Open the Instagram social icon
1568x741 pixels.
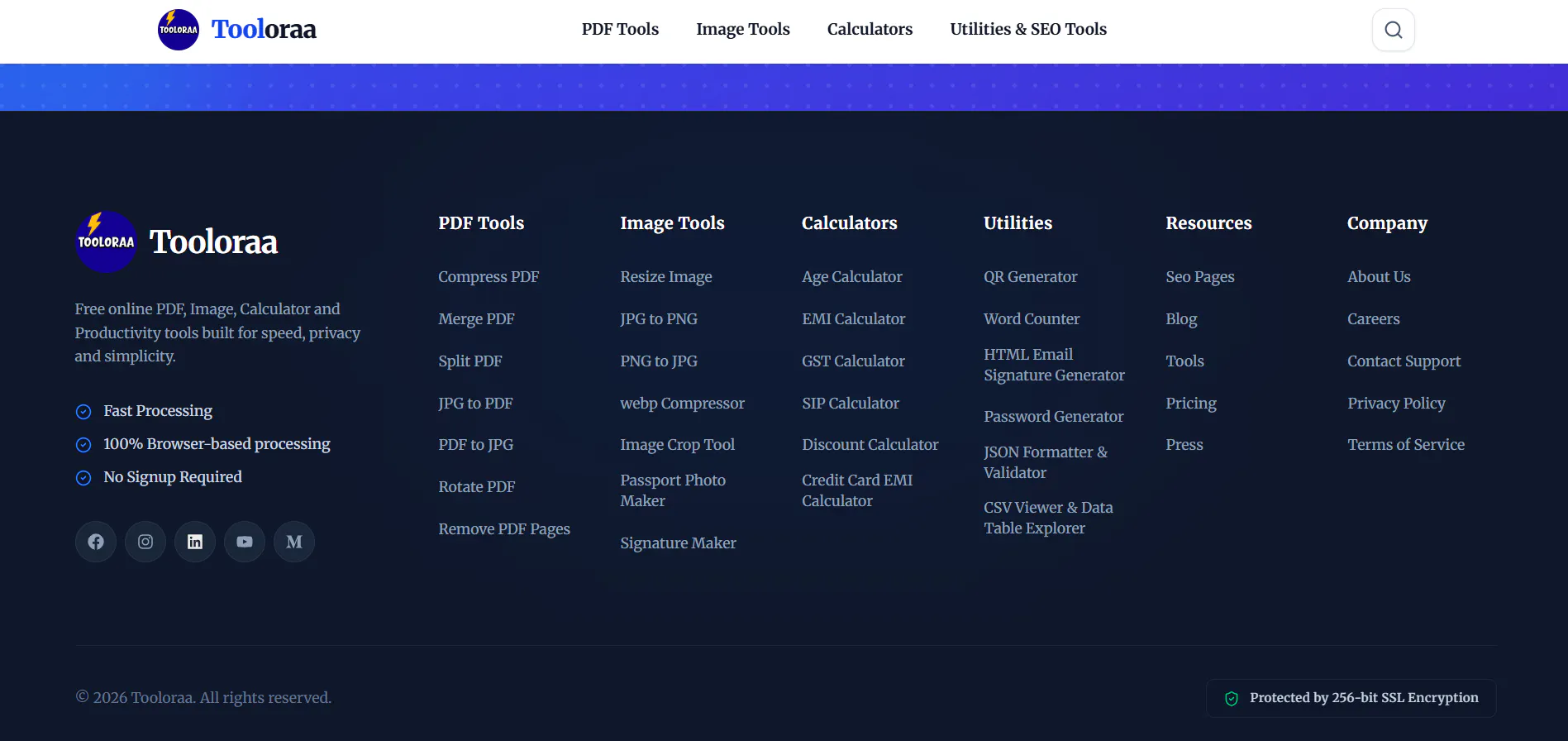click(145, 542)
